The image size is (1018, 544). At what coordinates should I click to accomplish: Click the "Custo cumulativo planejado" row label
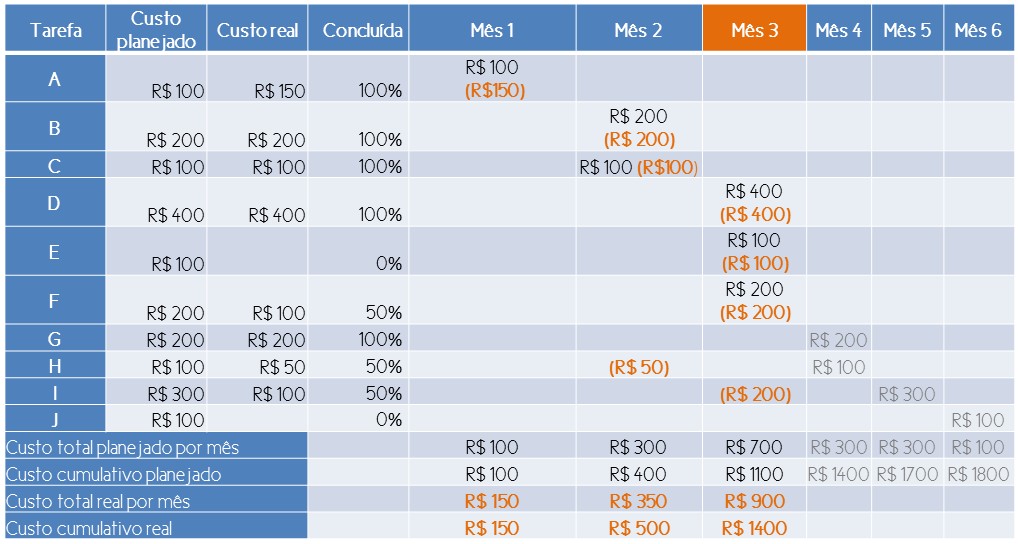pyautogui.click(x=114, y=474)
